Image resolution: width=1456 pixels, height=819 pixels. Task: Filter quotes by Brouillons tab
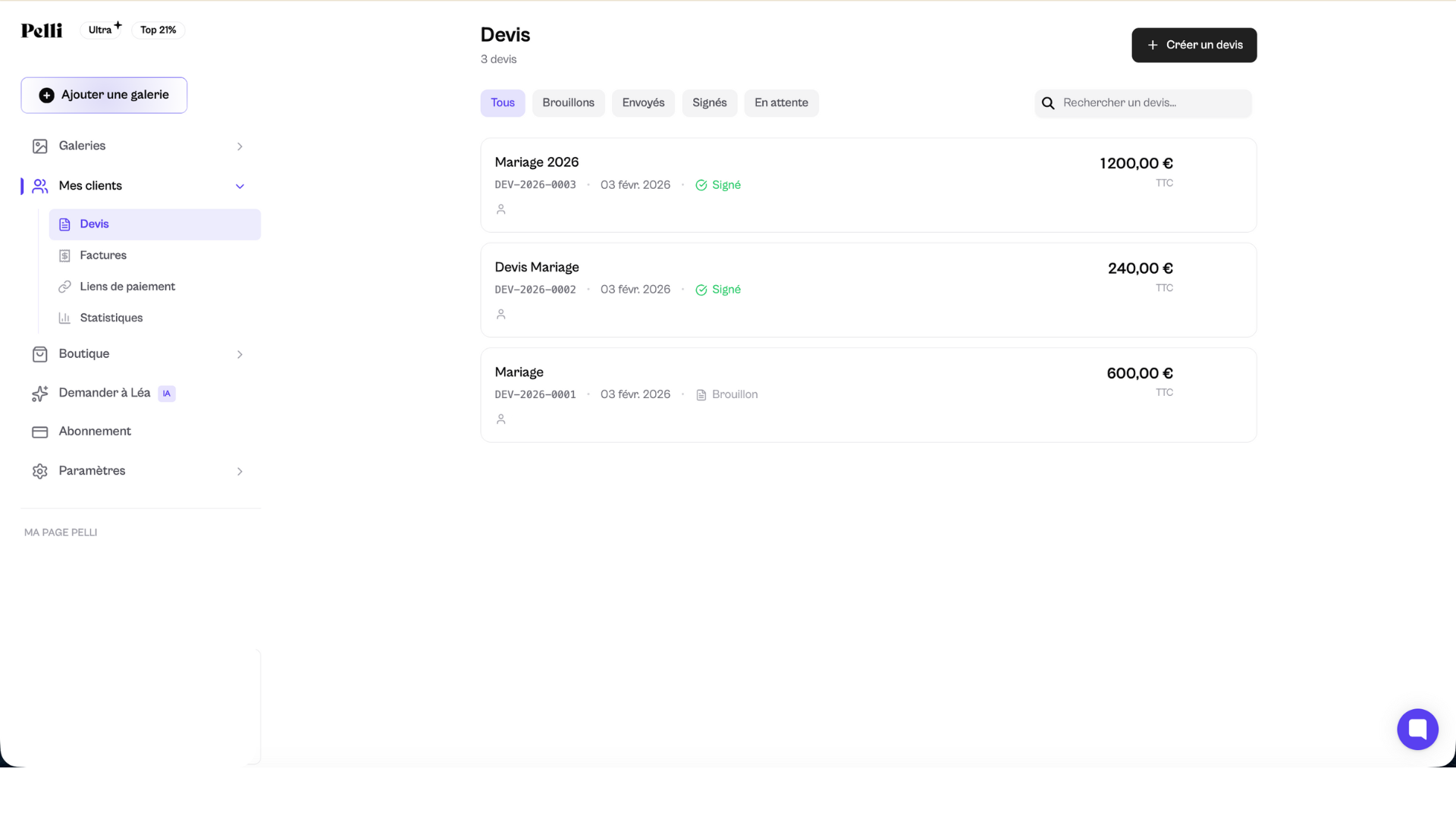pos(568,103)
